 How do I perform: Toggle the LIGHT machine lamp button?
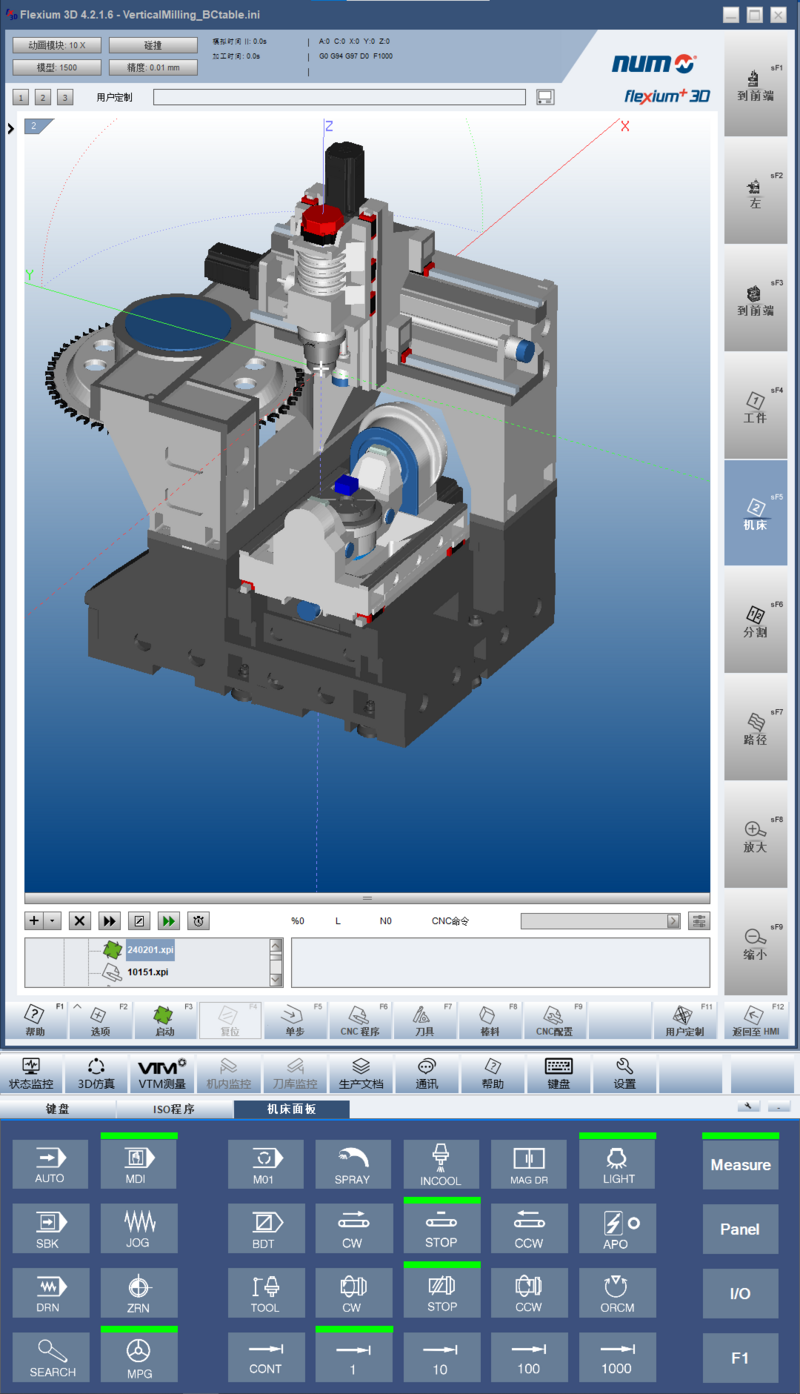coord(618,1165)
